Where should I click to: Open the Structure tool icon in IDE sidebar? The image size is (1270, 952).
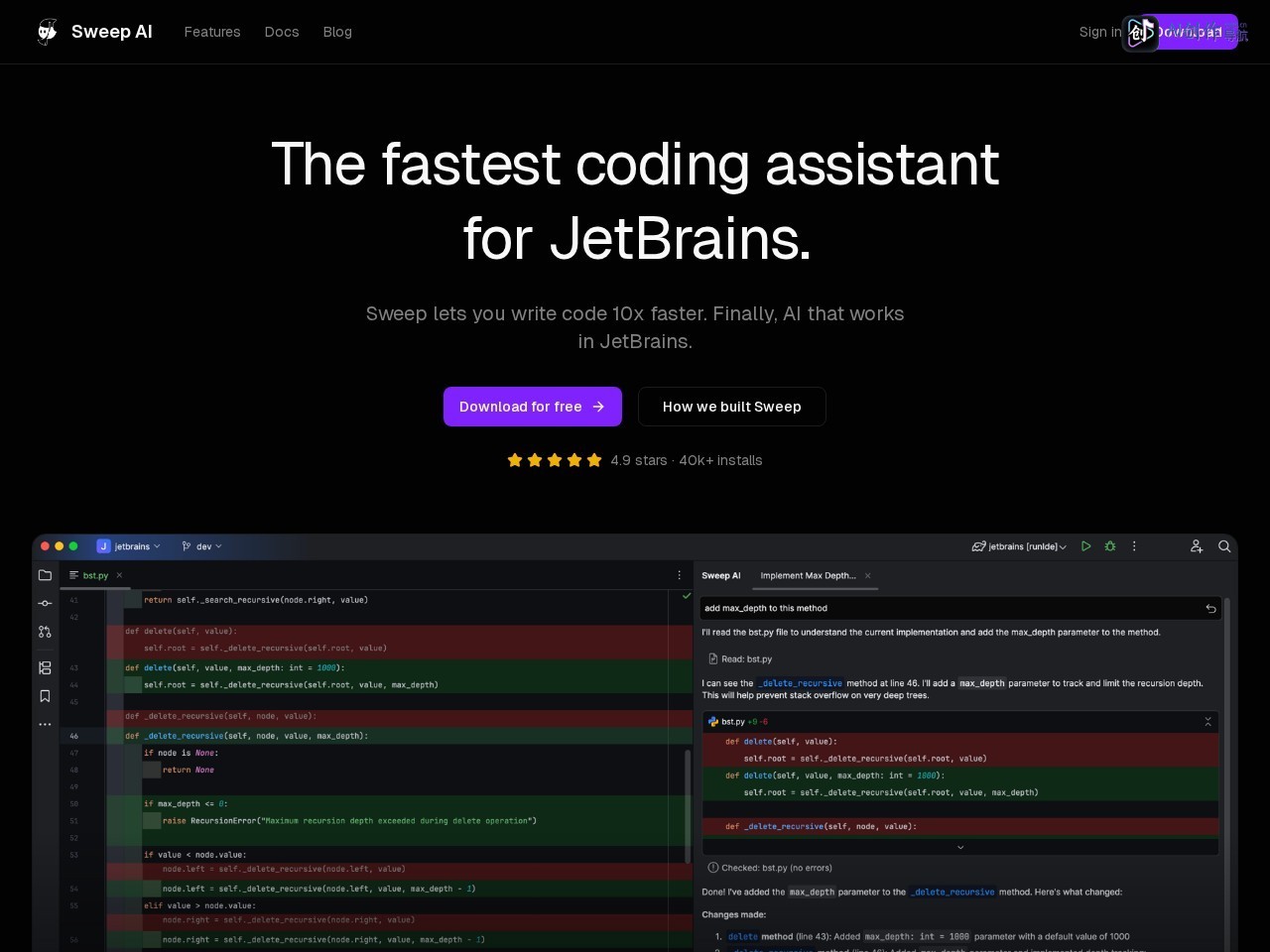[x=45, y=668]
